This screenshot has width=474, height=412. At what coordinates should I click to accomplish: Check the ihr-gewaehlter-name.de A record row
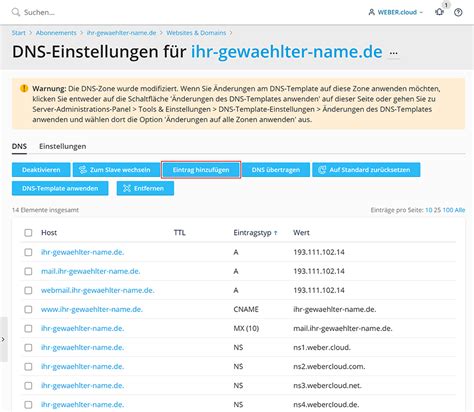click(28, 252)
